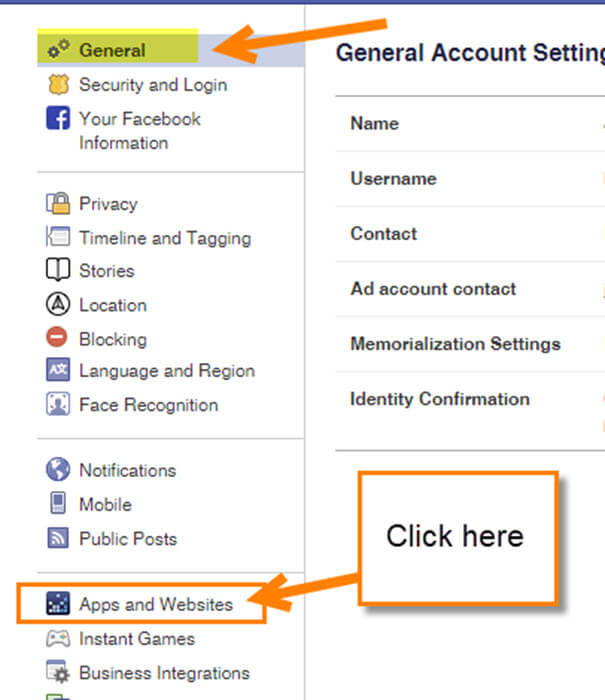Click the Privacy padlock icon
This screenshot has height=700, width=605.
tap(58, 203)
